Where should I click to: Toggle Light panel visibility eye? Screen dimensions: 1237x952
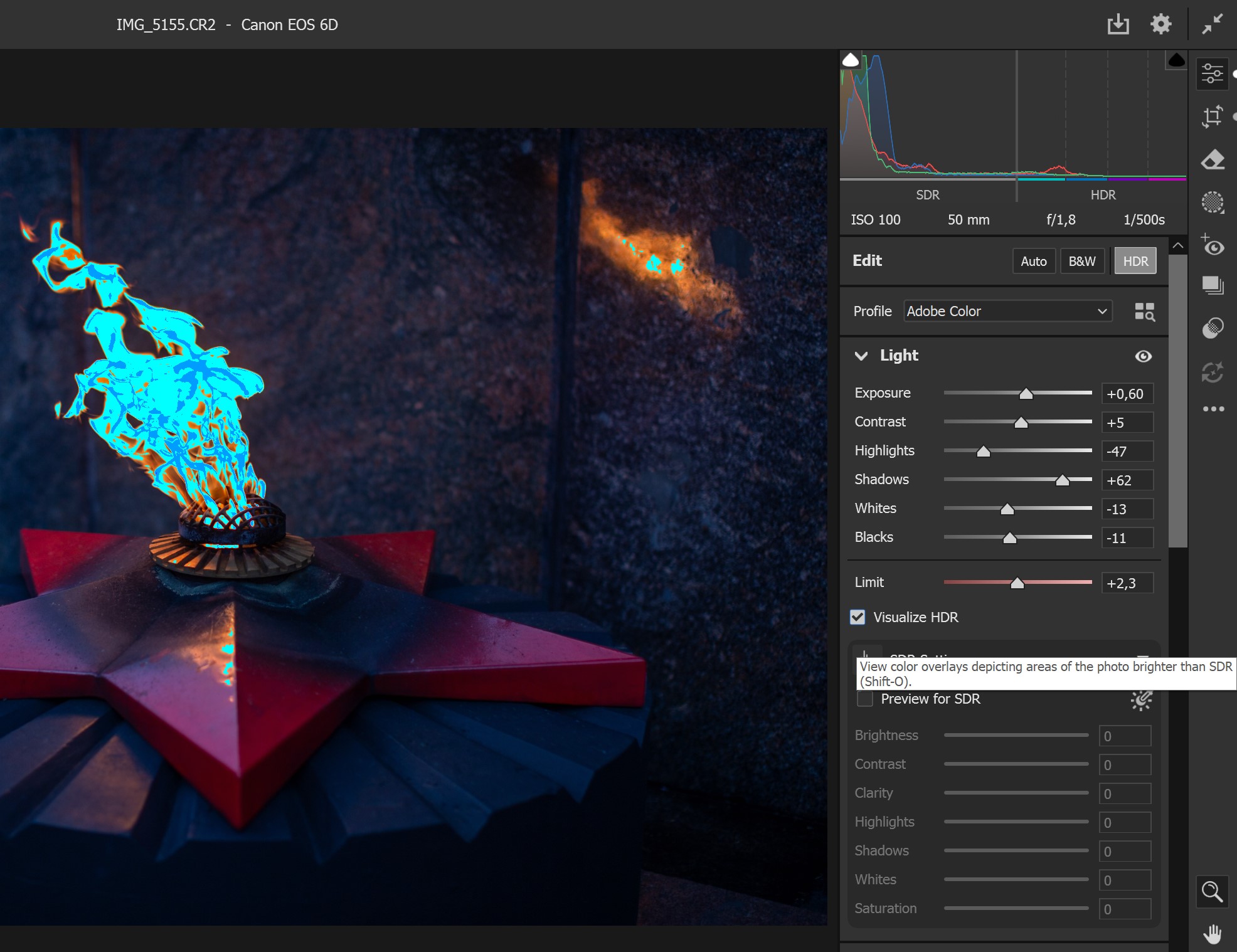click(1143, 356)
